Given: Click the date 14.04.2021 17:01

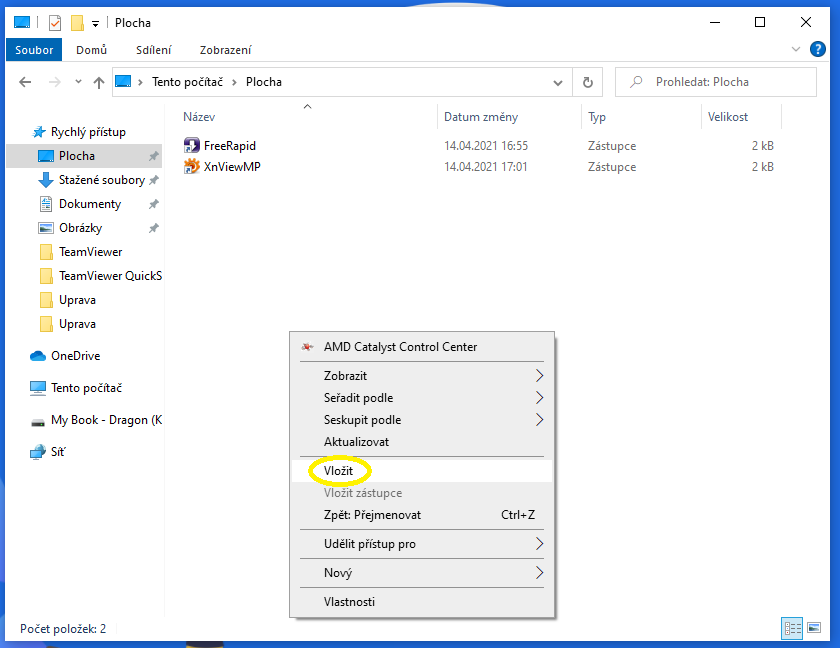Looking at the screenshot, I should coord(485,167).
